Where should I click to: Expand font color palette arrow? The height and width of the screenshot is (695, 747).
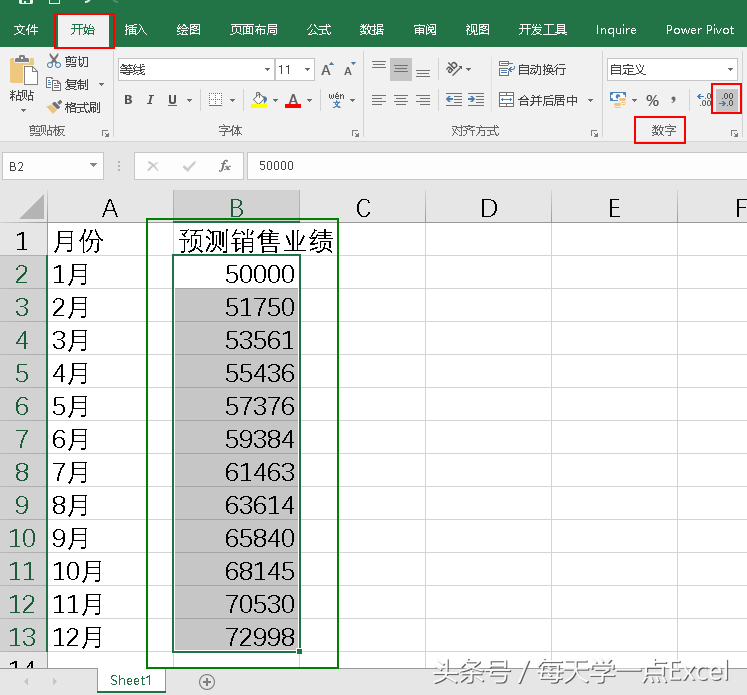click(x=310, y=100)
